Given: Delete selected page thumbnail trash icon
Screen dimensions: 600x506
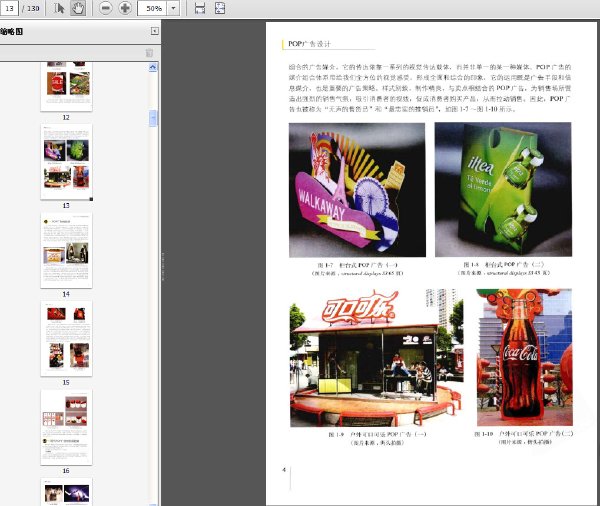Looking at the screenshot, I should (150, 53).
